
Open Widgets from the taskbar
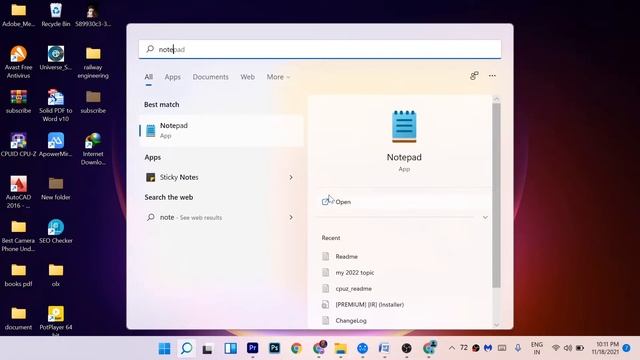[231, 348]
